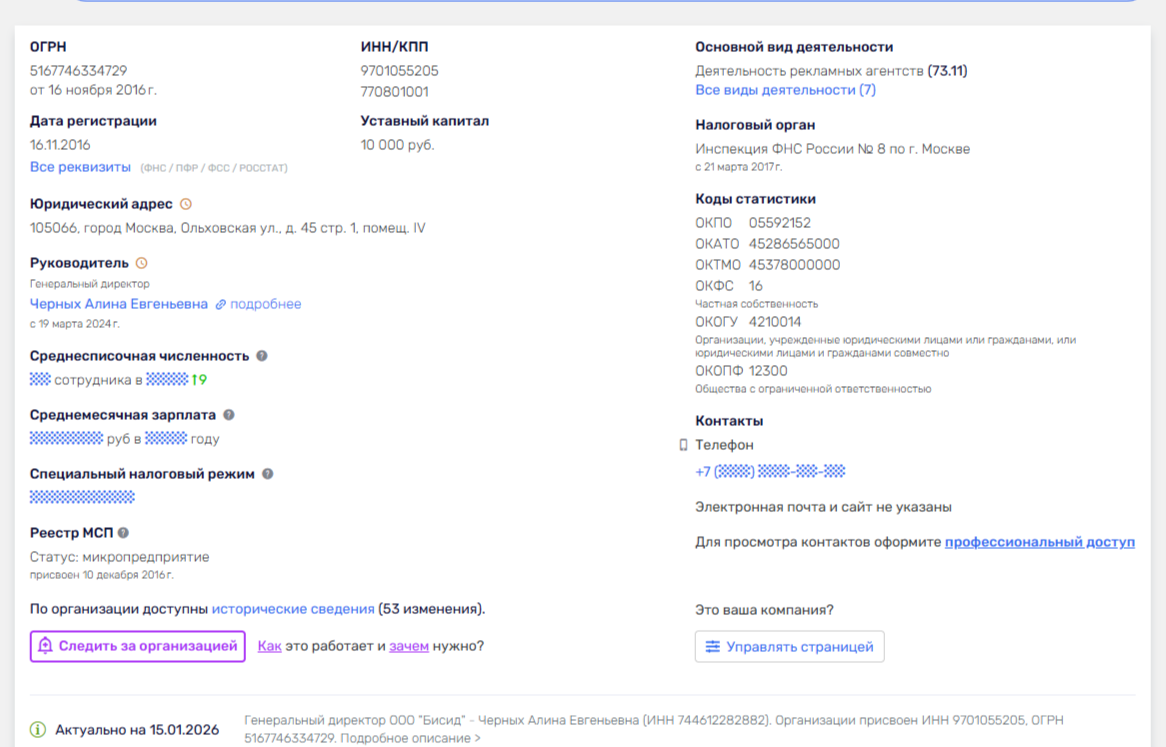
Task: Click the help icon beside Среднемесячная зарплата
Action: coord(229,415)
